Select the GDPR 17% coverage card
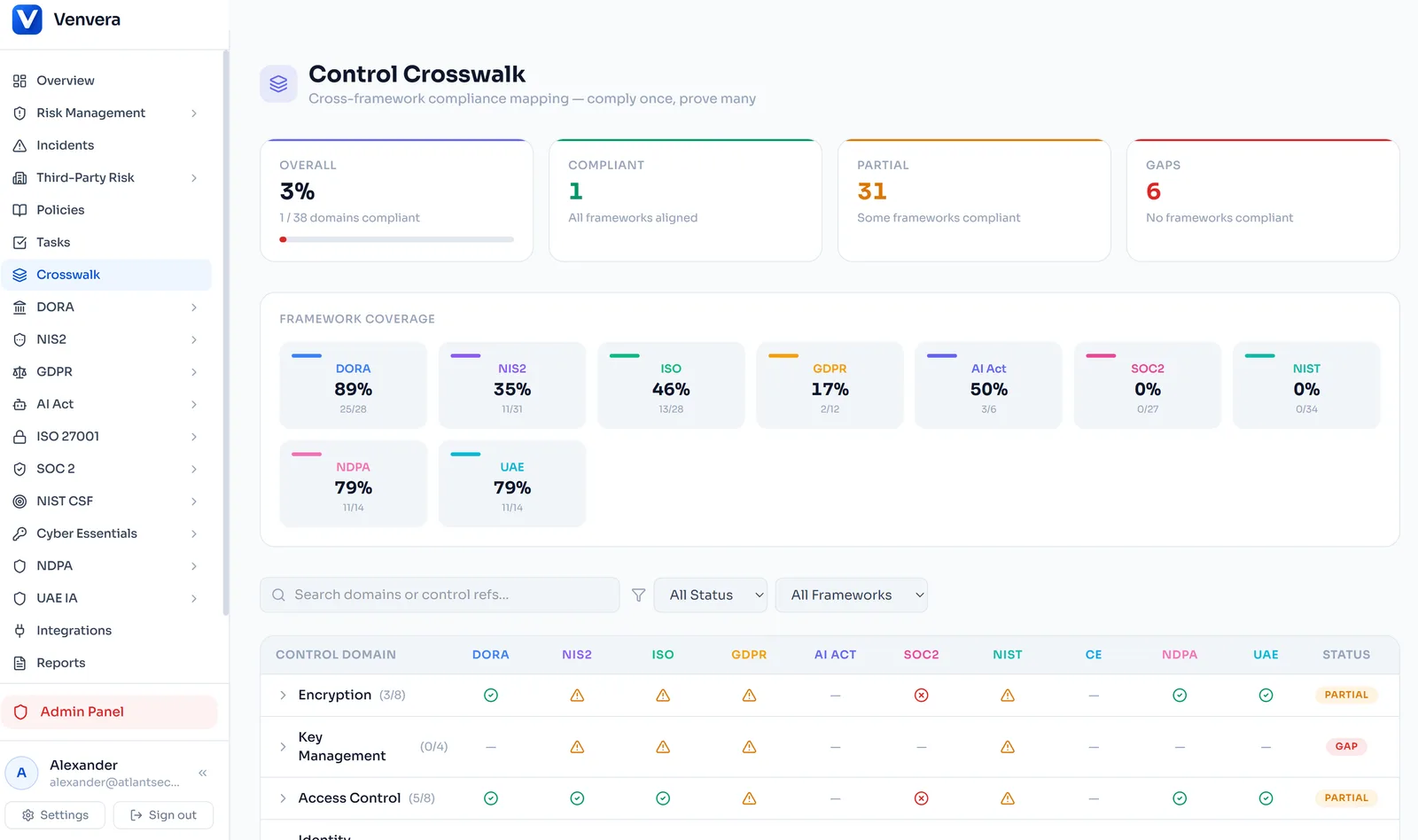1418x840 pixels. [830, 385]
